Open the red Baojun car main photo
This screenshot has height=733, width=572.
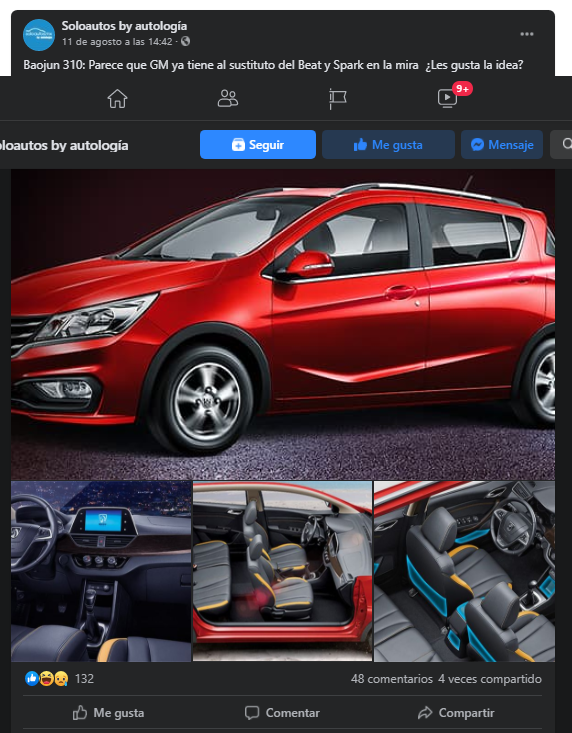click(283, 324)
